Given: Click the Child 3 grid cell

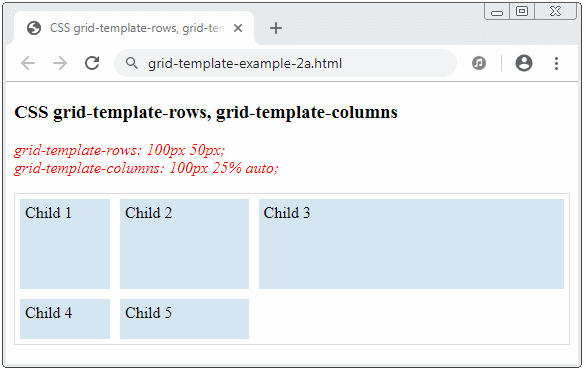Looking at the screenshot, I should tap(411, 244).
